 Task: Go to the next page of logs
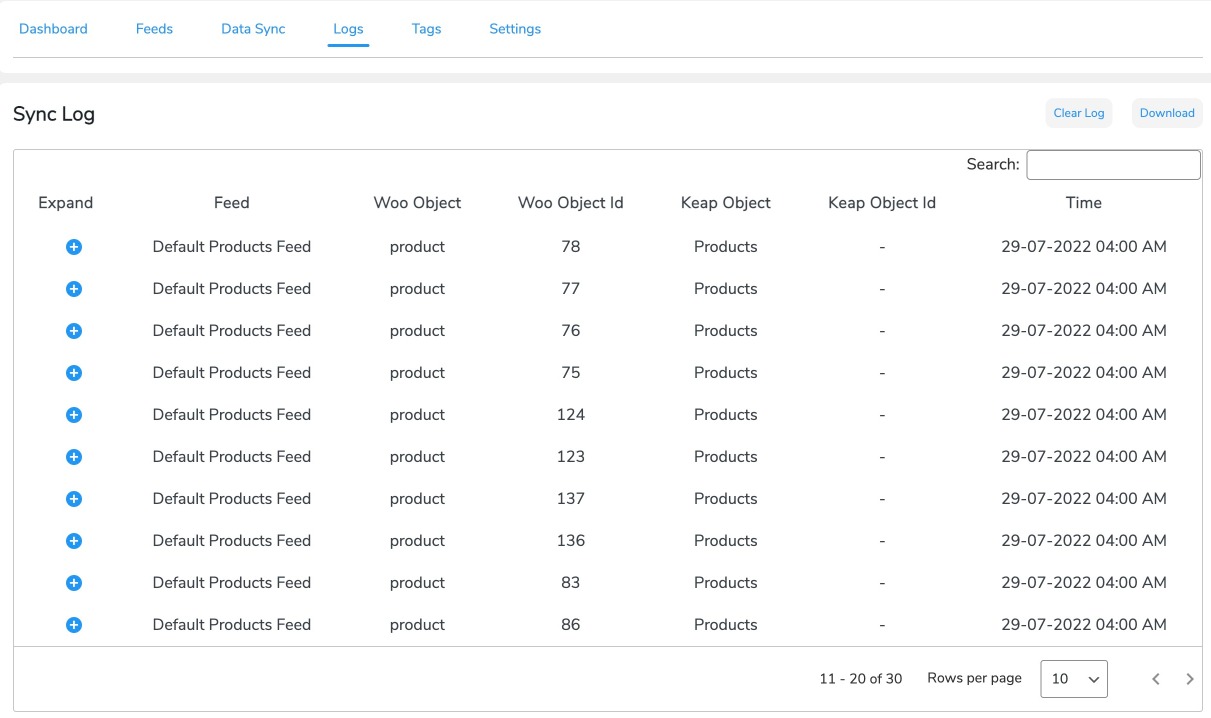(x=1189, y=678)
